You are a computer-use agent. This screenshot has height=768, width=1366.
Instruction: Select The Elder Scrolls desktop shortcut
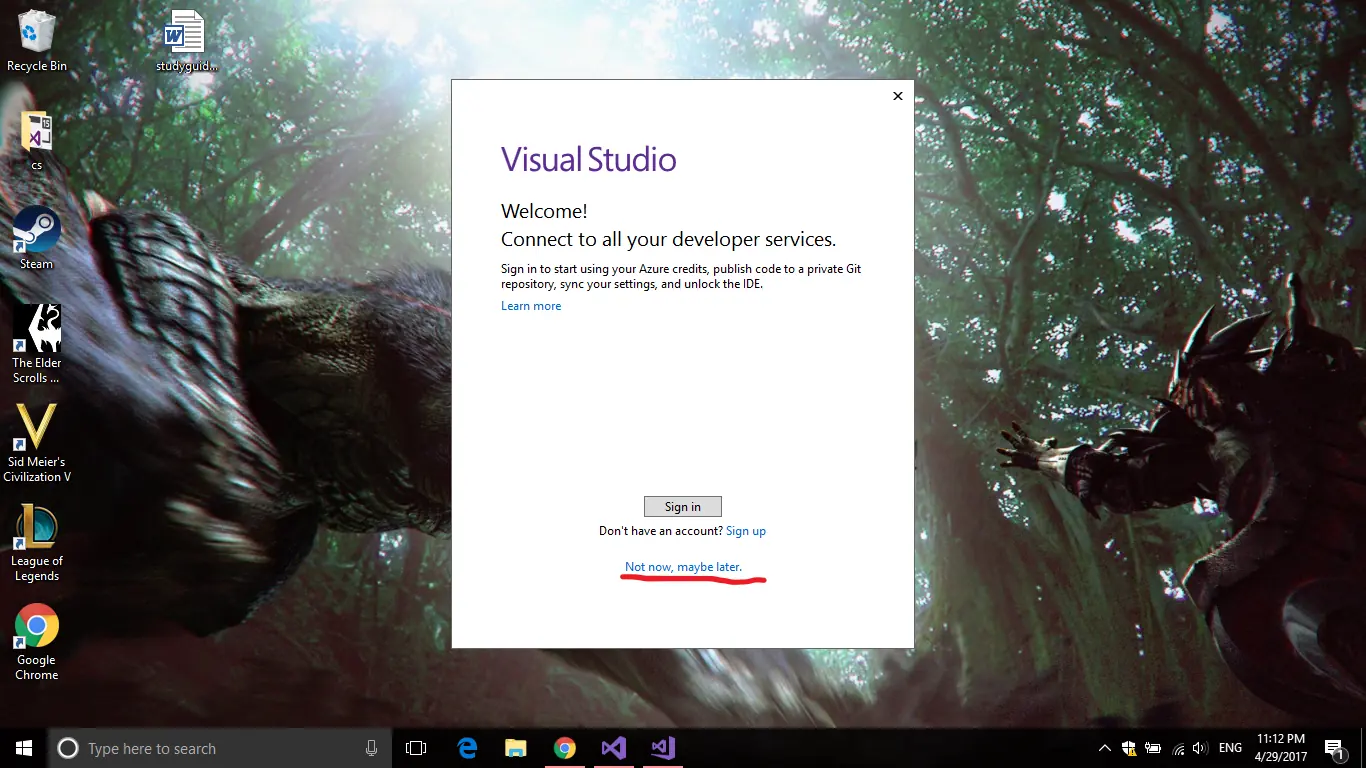pyautogui.click(x=37, y=344)
